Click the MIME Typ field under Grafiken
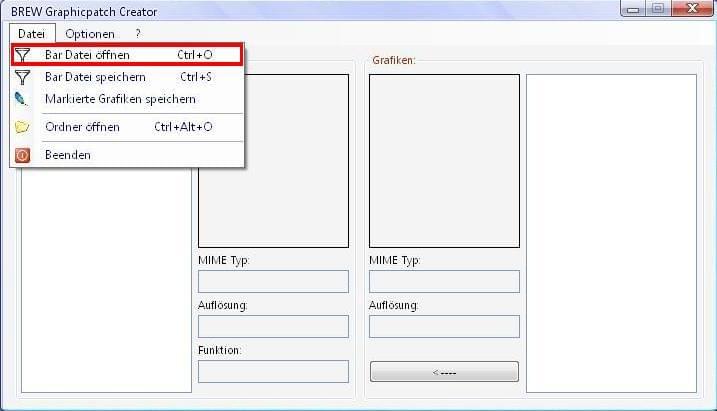Viewport: 717px width, 411px height. [x=444, y=281]
